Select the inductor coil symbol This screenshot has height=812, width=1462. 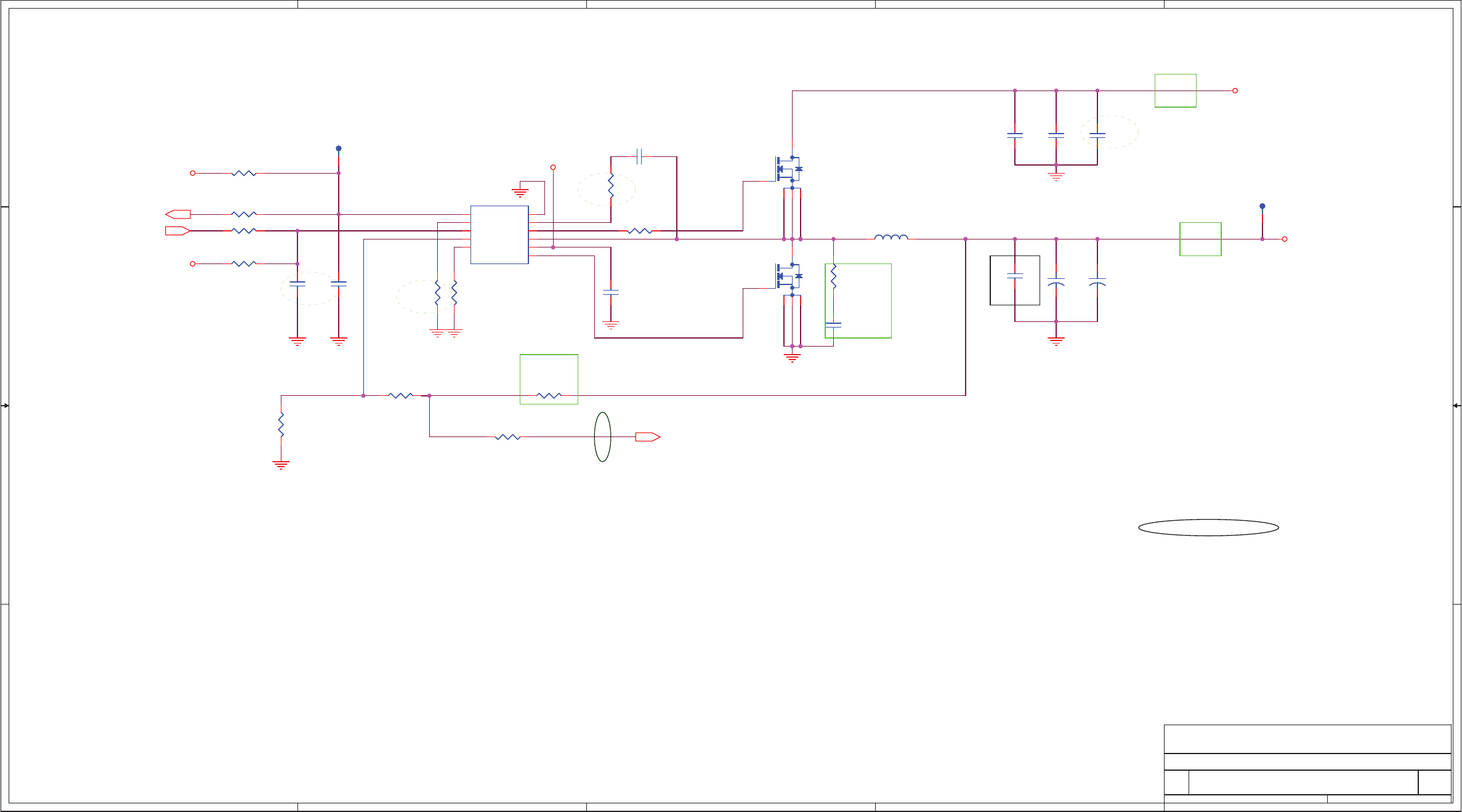point(891,237)
